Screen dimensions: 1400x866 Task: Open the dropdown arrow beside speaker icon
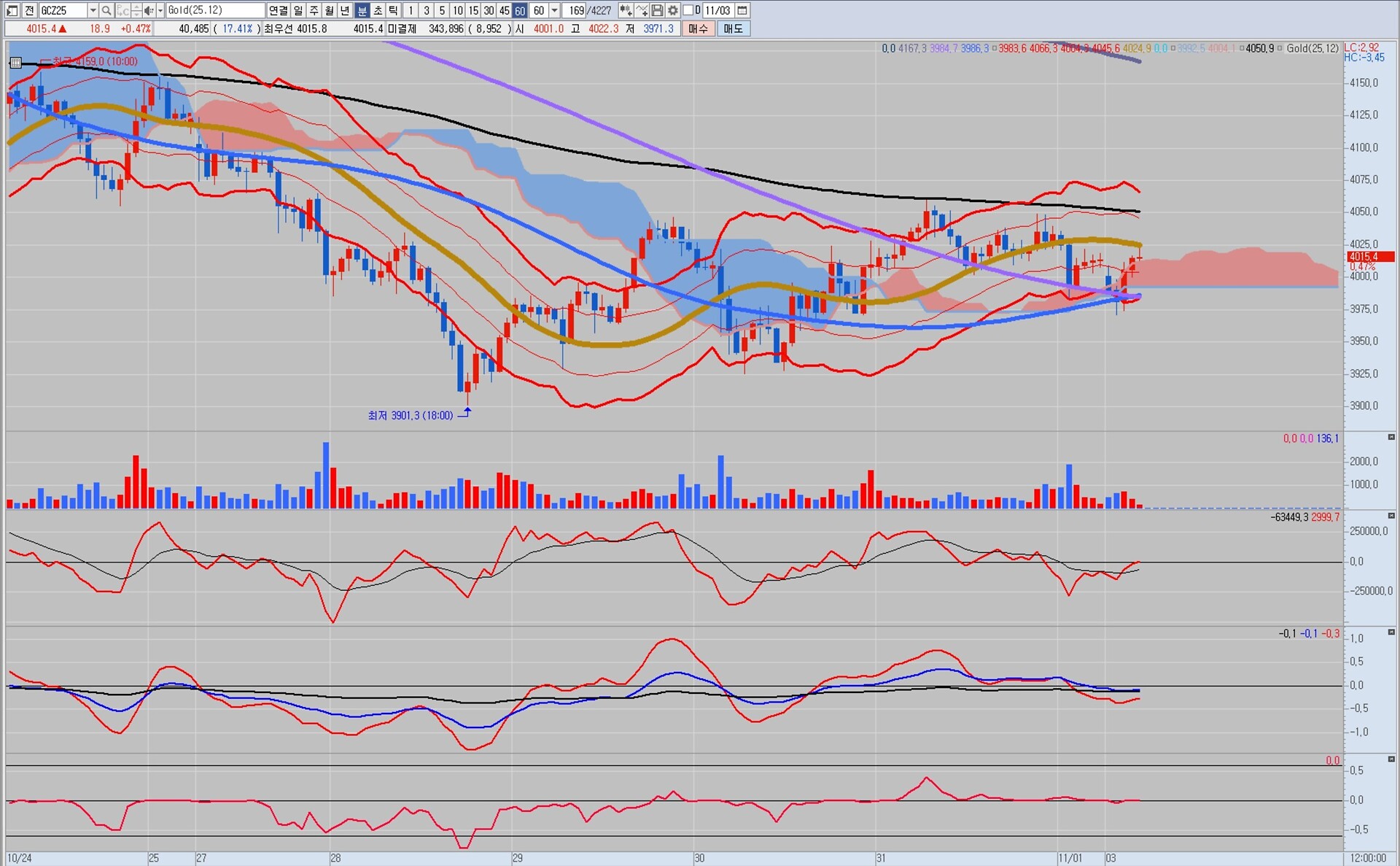coord(160,10)
